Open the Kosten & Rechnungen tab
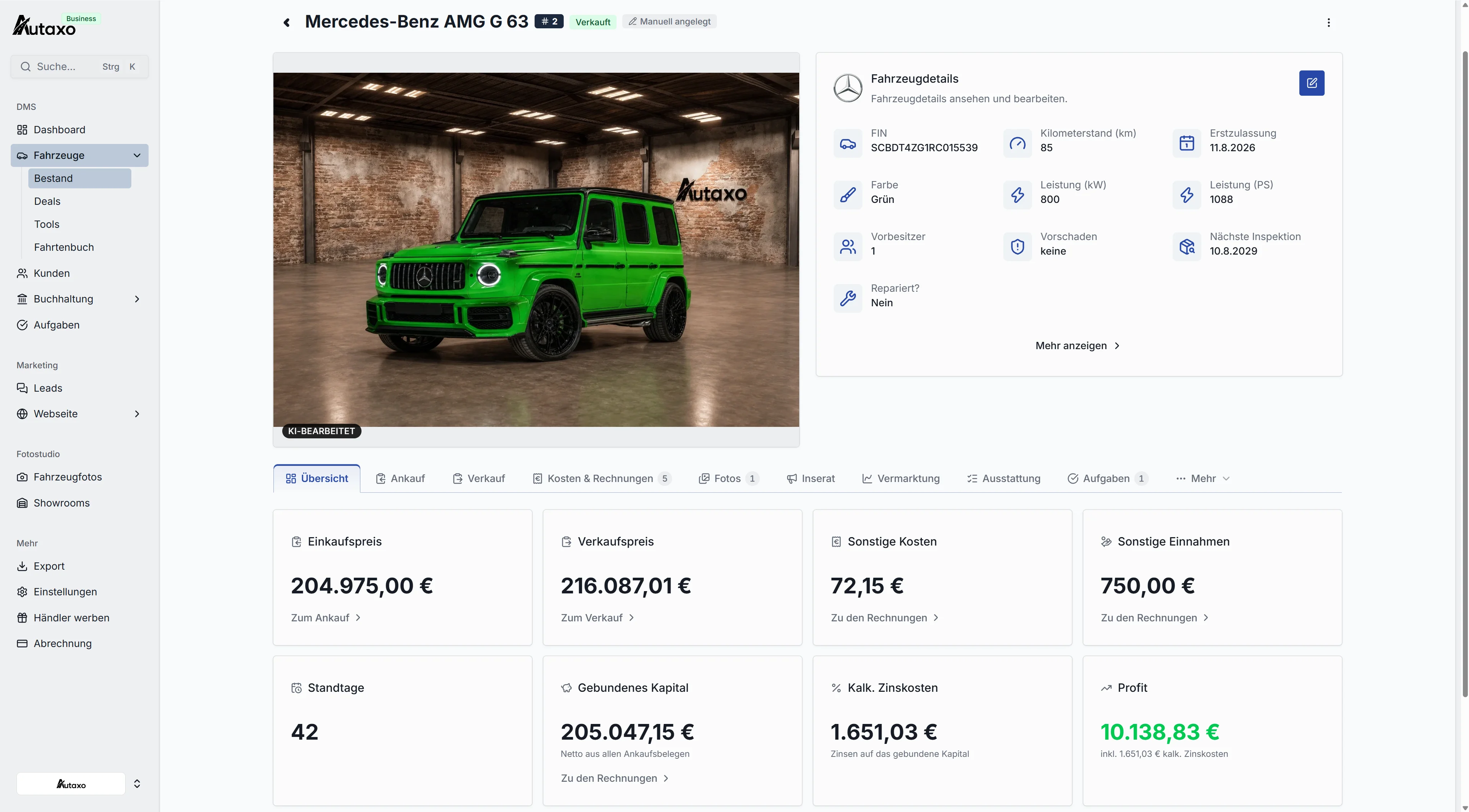 click(x=602, y=479)
